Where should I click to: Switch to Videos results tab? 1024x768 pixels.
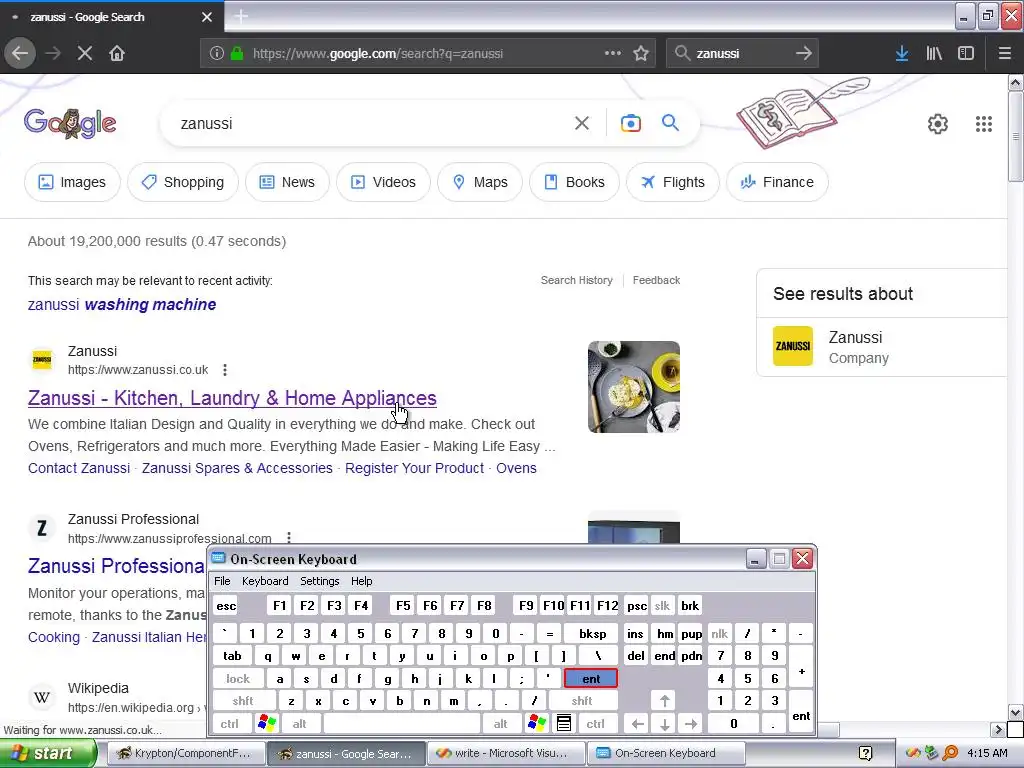point(383,182)
